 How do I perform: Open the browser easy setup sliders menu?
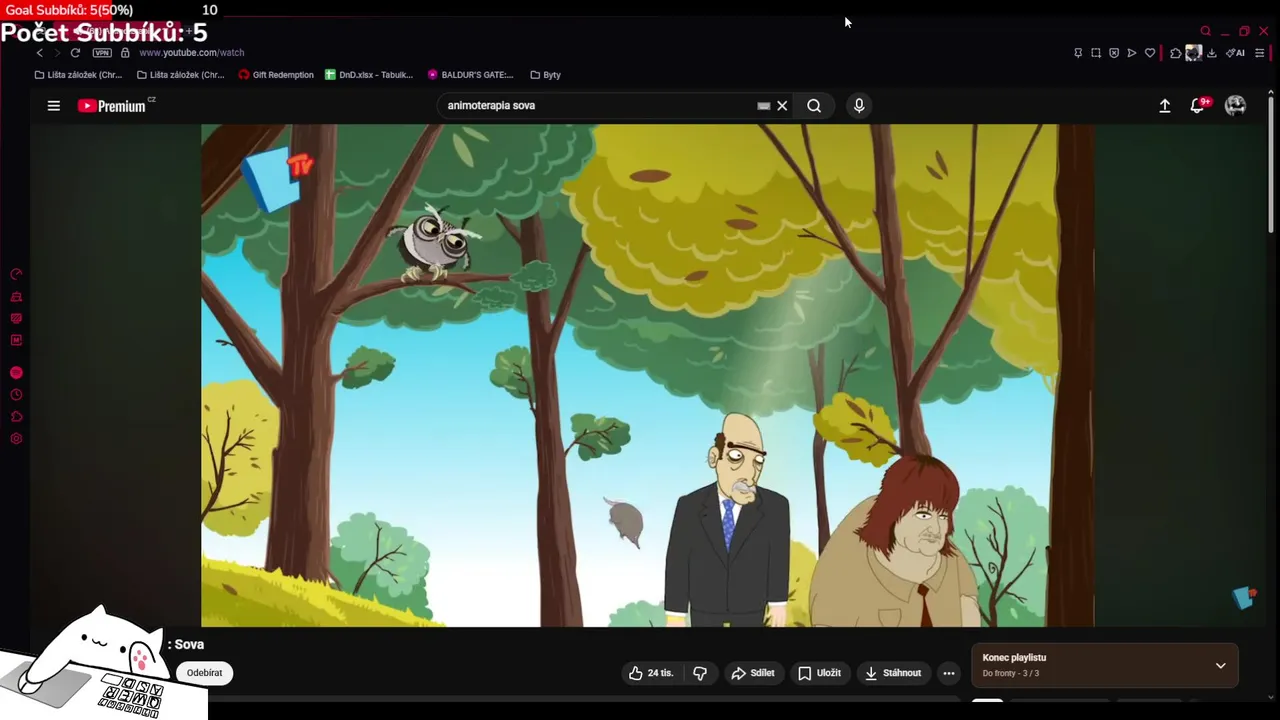coord(1260,53)
